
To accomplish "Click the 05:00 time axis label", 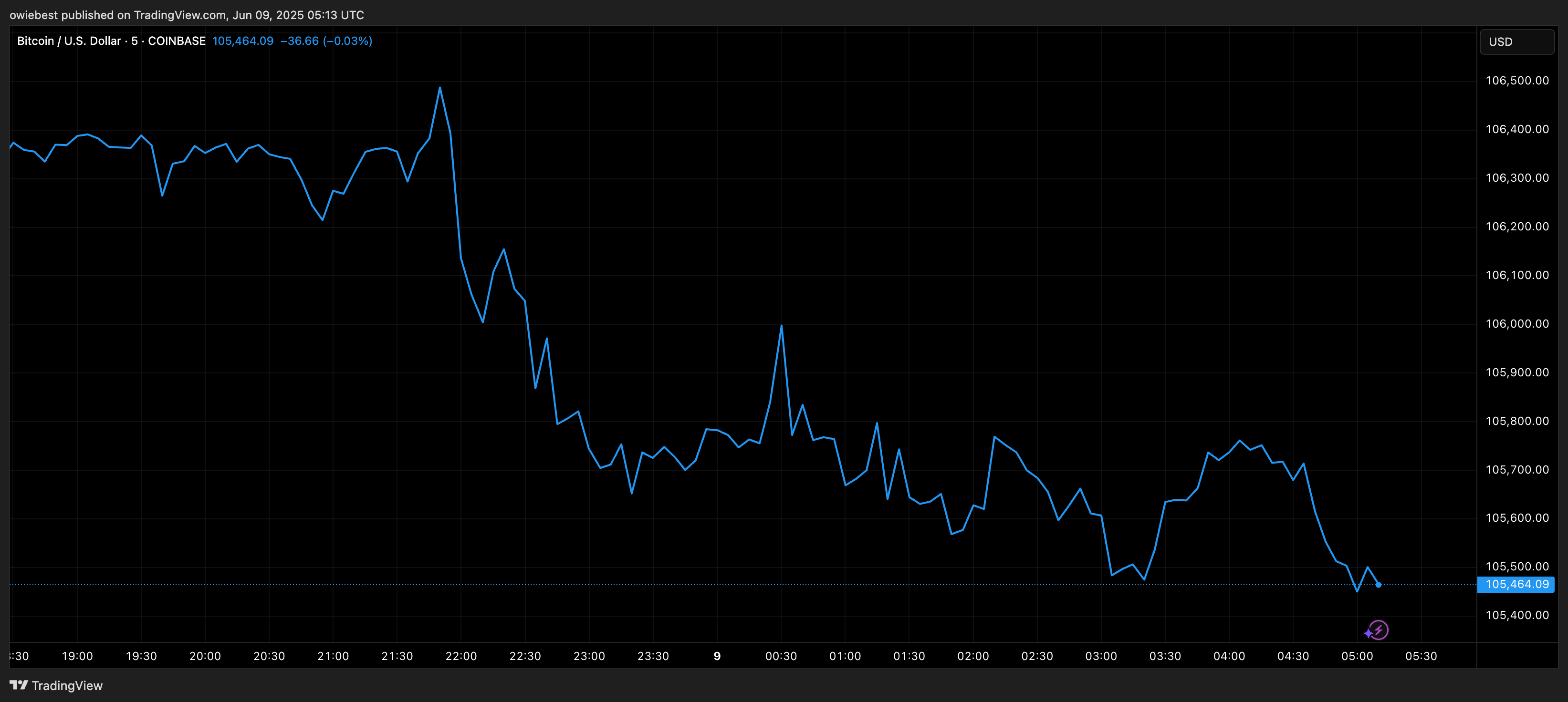I will click(1357, 656).
